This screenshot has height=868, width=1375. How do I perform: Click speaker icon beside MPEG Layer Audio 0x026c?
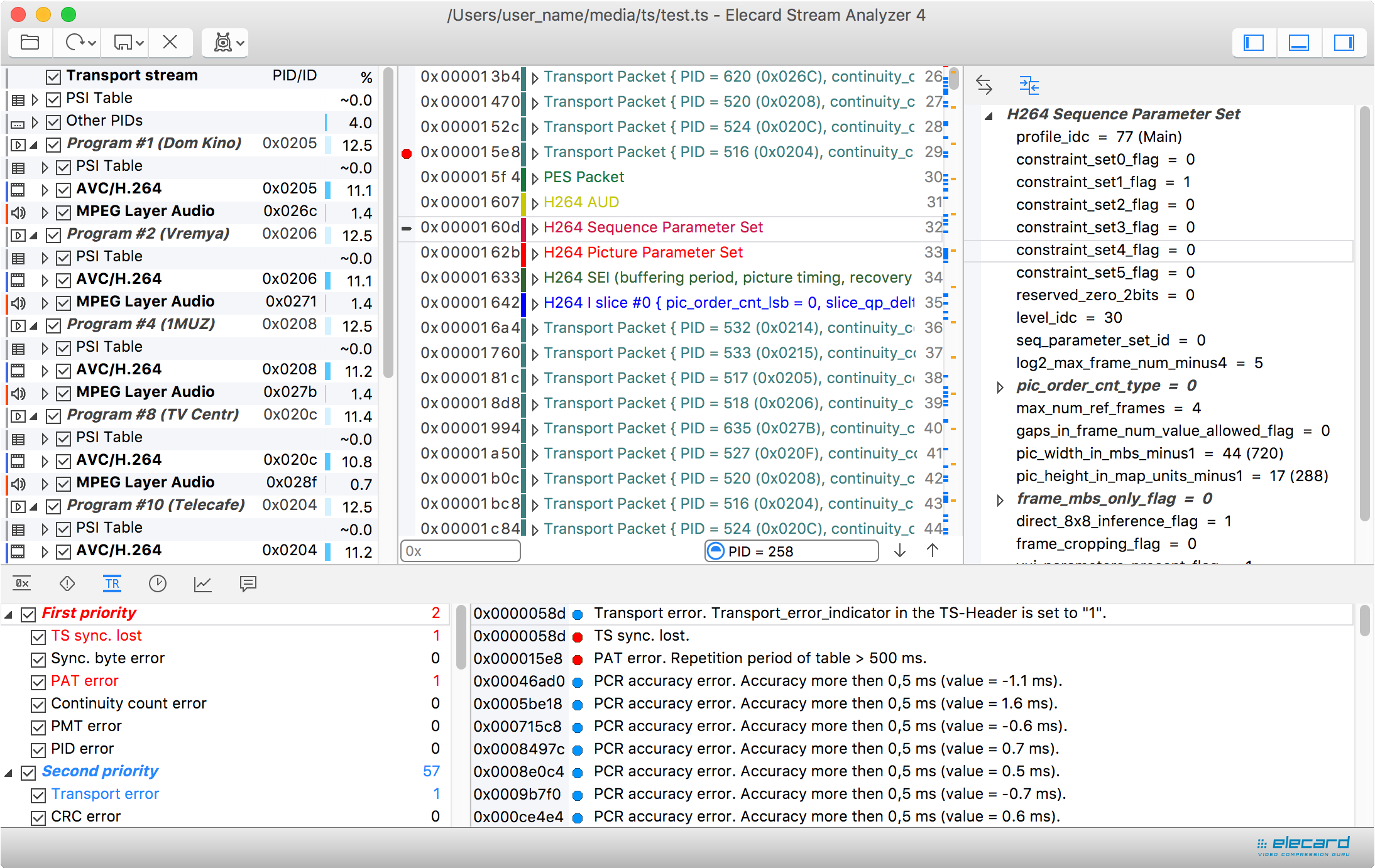pyautogui.click(x=18, y=212)
